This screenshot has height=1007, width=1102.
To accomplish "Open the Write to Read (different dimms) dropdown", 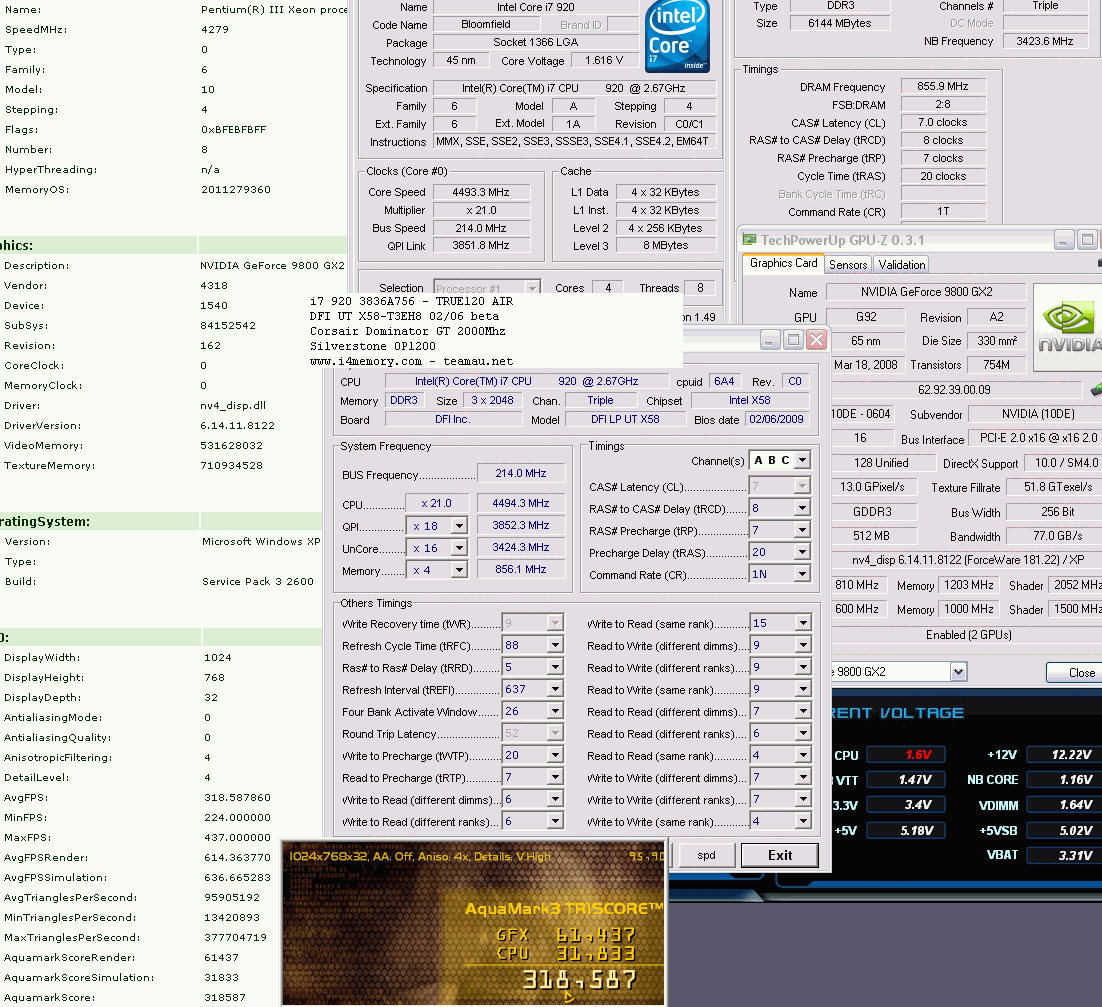I will 555,800.
